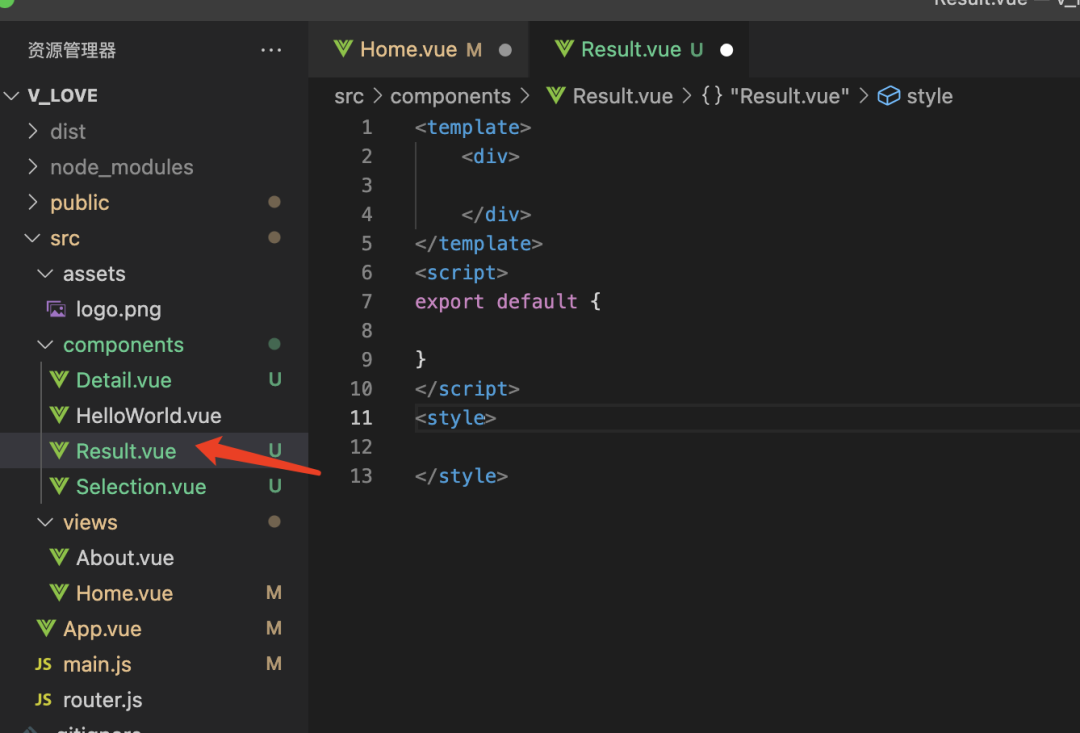Click the untracked U badge next to Detail.vue
The width and height of the screenshot is (1080, 733).
click(x=275, y=380)
